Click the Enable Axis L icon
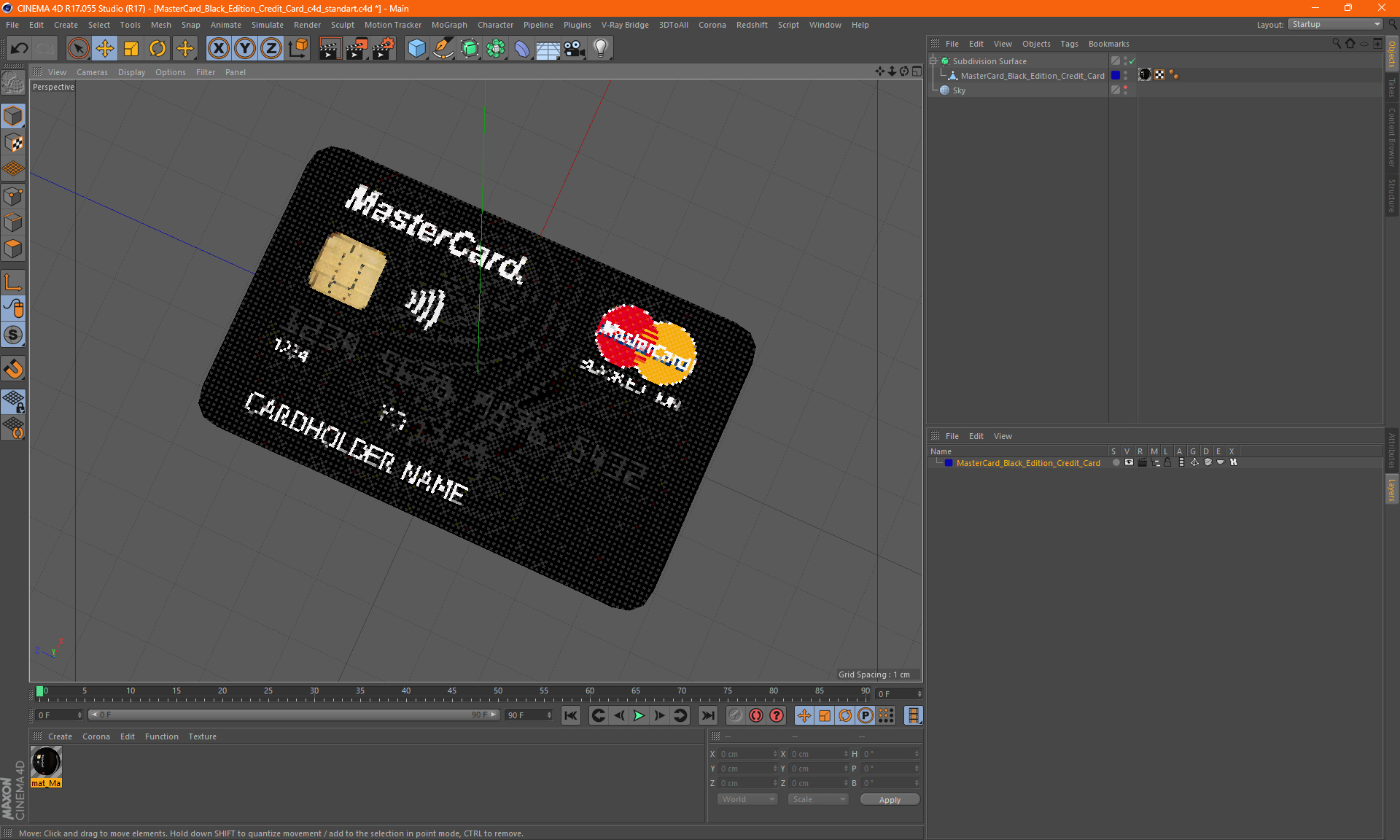This screenshot has height=840, width=1400. [x=13, y=282]
